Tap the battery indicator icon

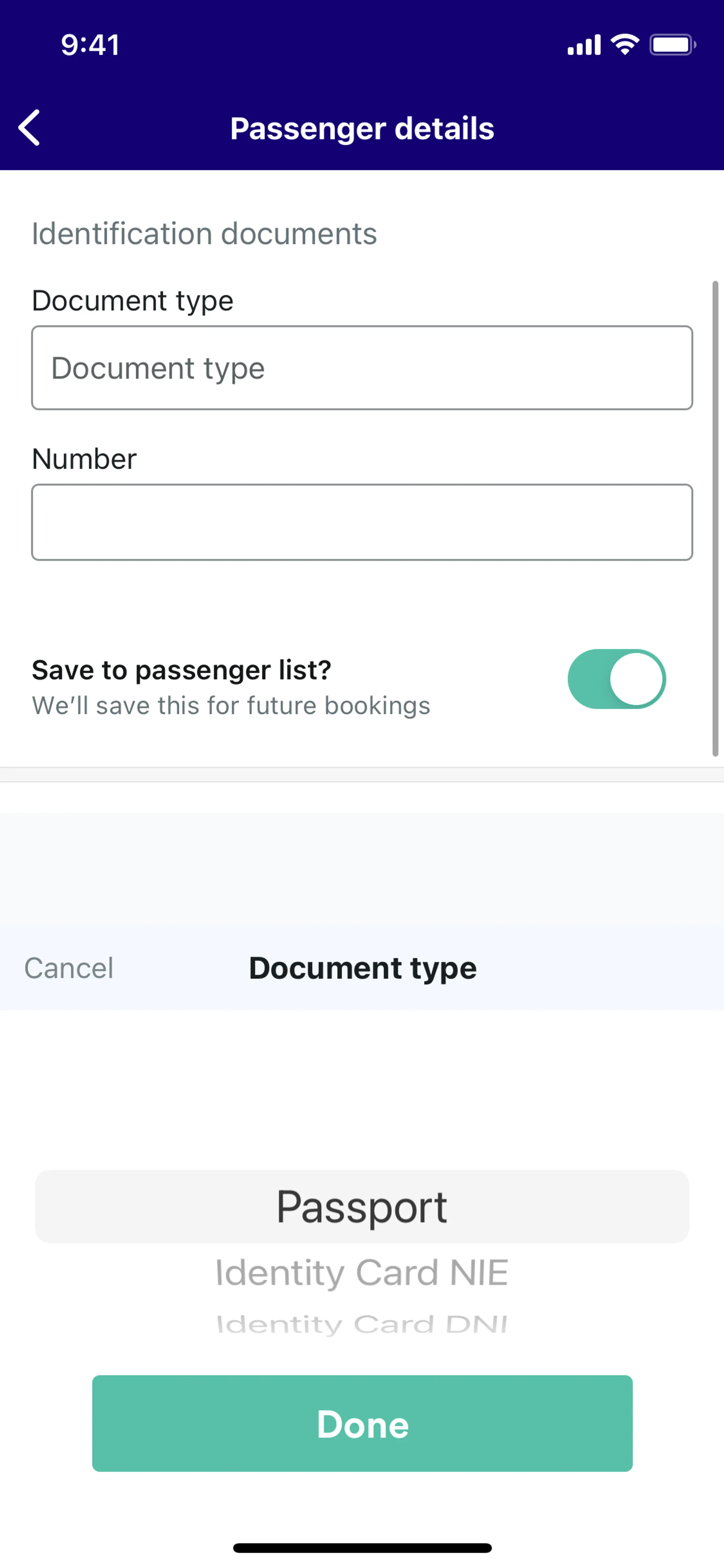click(672, 45)
